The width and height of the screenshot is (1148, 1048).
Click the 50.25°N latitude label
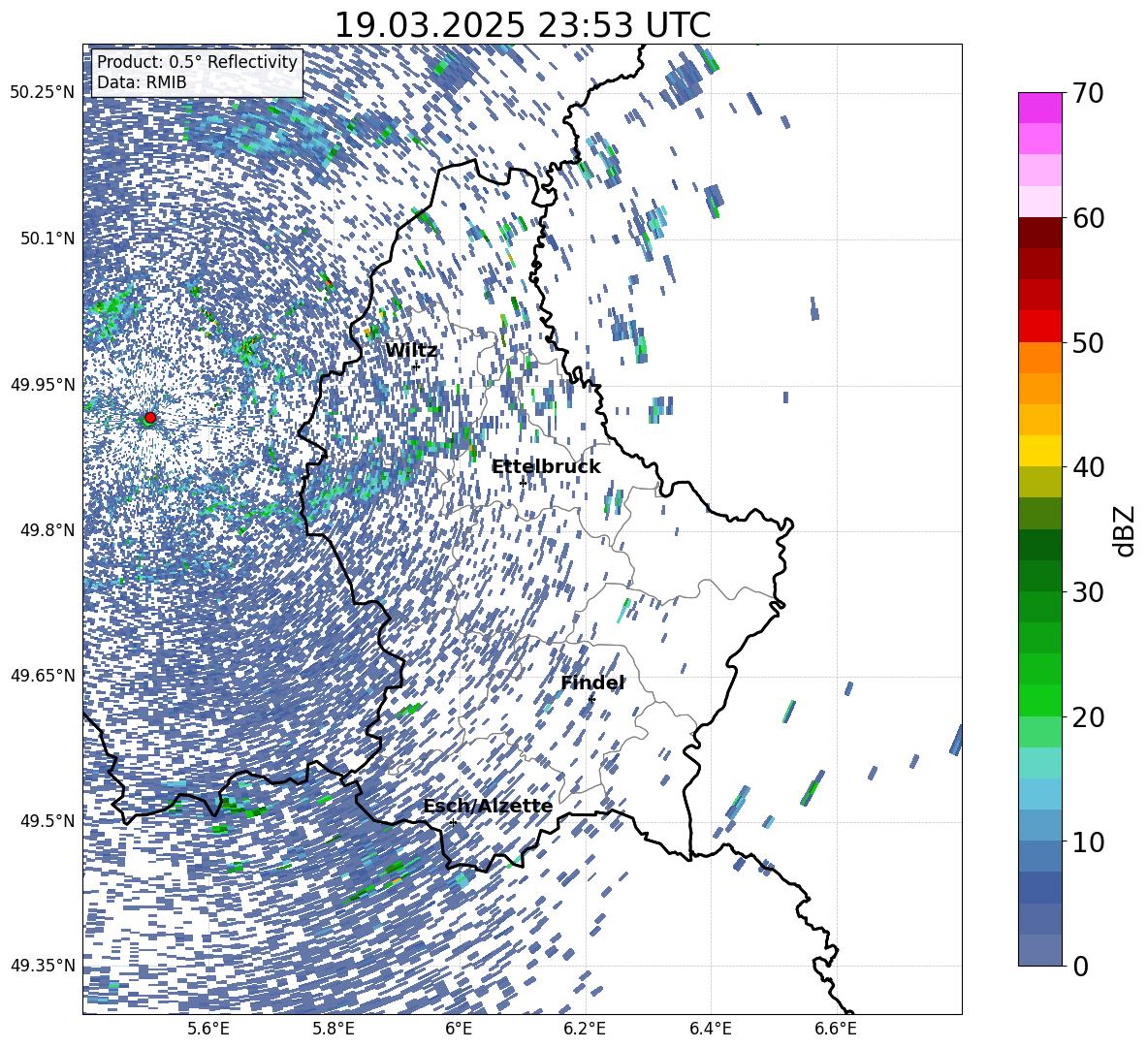43,93
